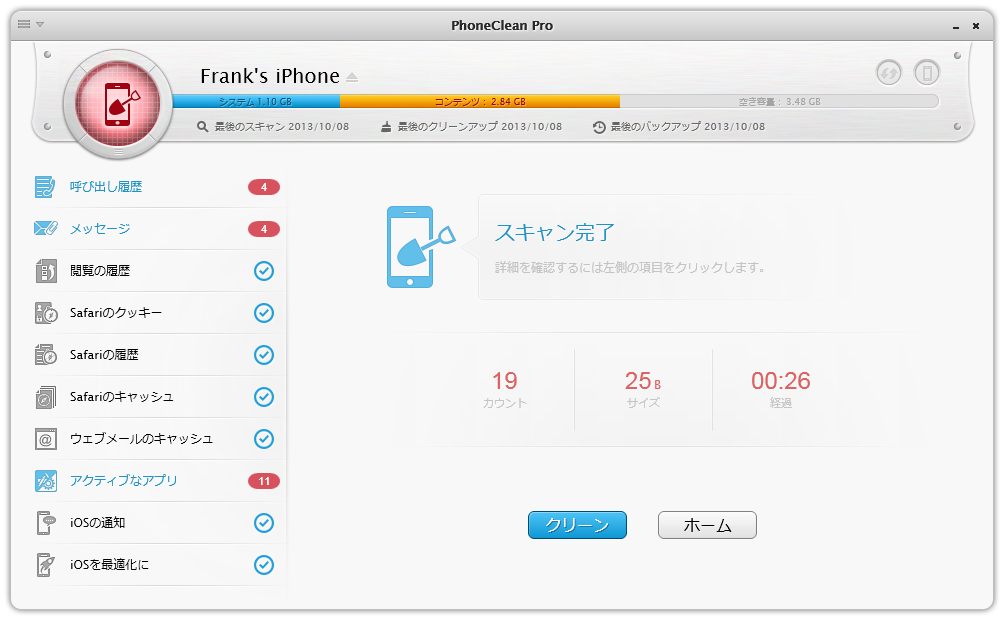Click the 最後のクリーンアップ 2013/10/08 text

pyautogui.click(x=480, y=127)
